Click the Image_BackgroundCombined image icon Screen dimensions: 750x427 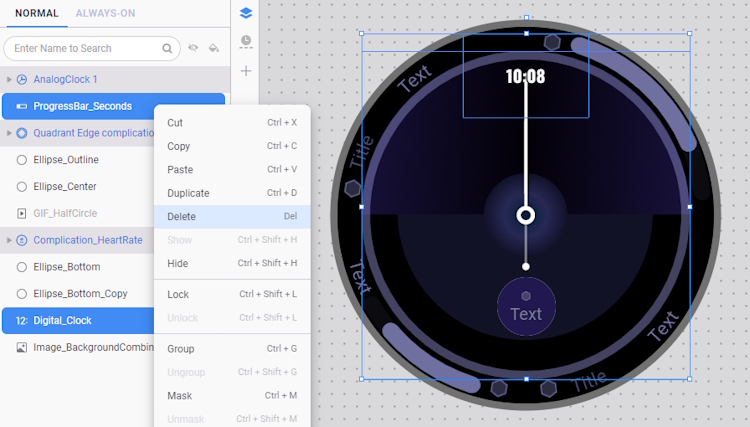22,347
